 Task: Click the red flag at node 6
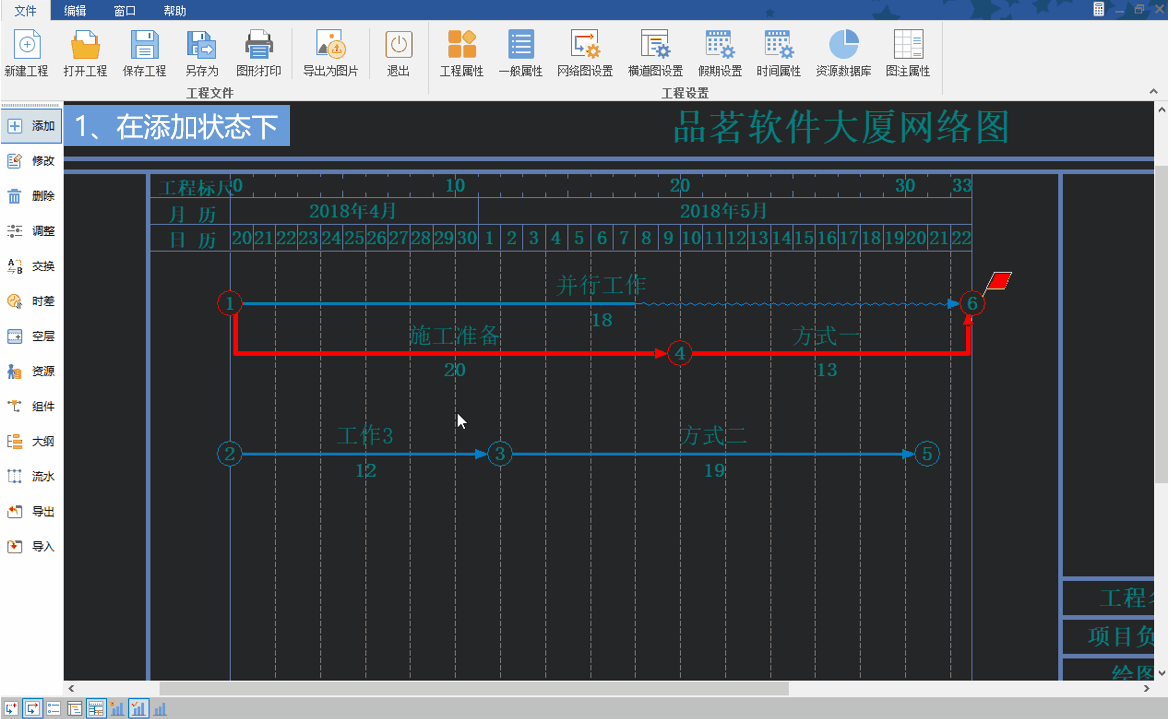(x=998, y=282)
